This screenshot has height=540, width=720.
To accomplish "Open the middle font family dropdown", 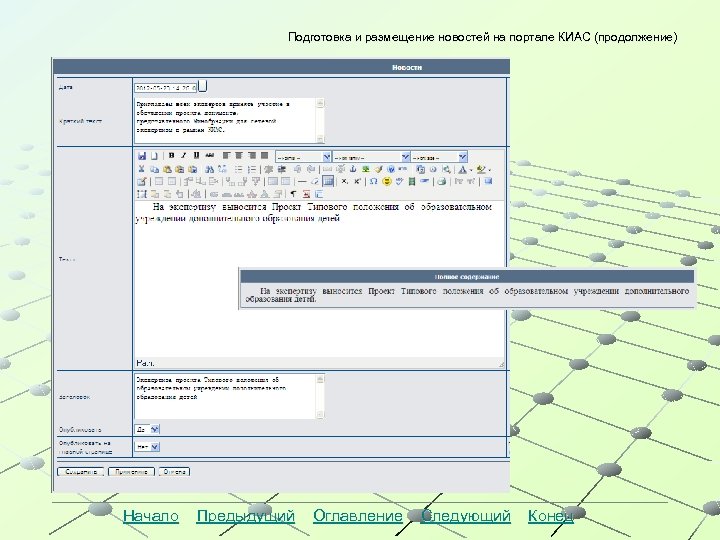I will [x=371, y=157].
